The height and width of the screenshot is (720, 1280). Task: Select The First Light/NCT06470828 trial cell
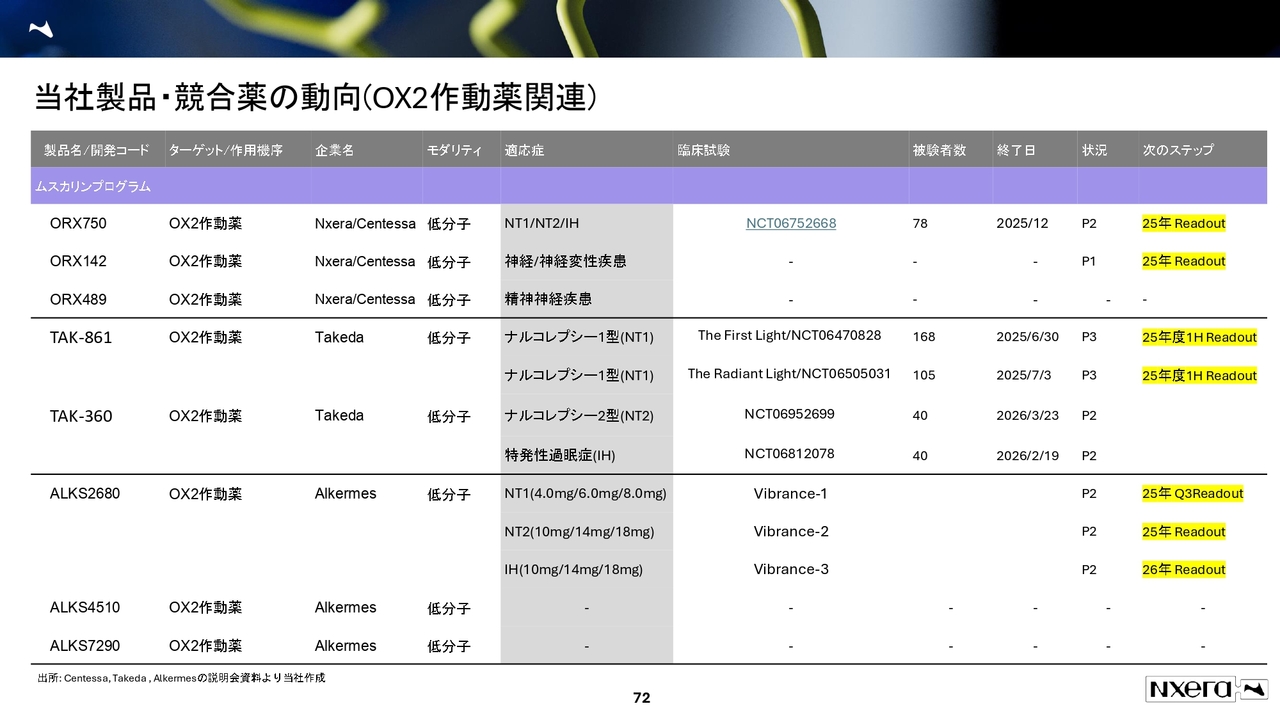click(x=790, y=336)
